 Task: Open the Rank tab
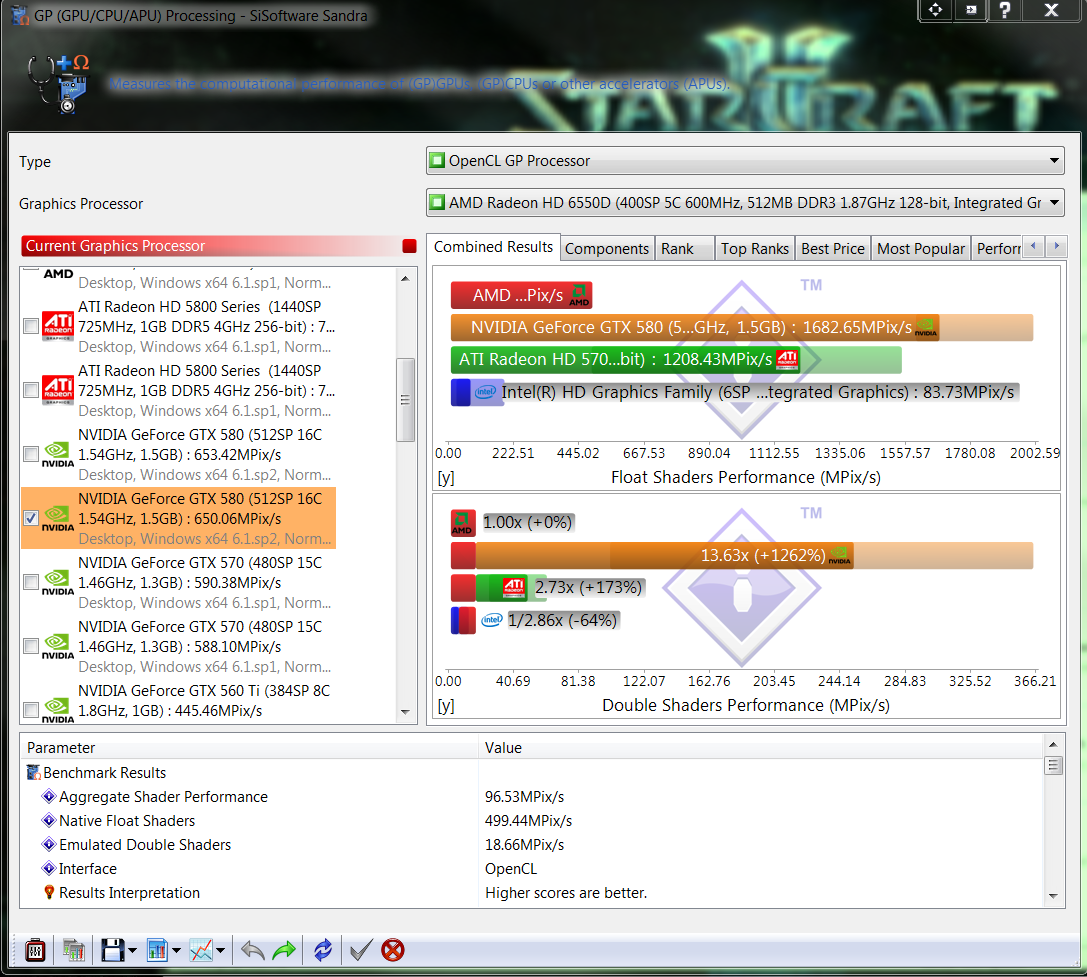click(x=685, y=248)
